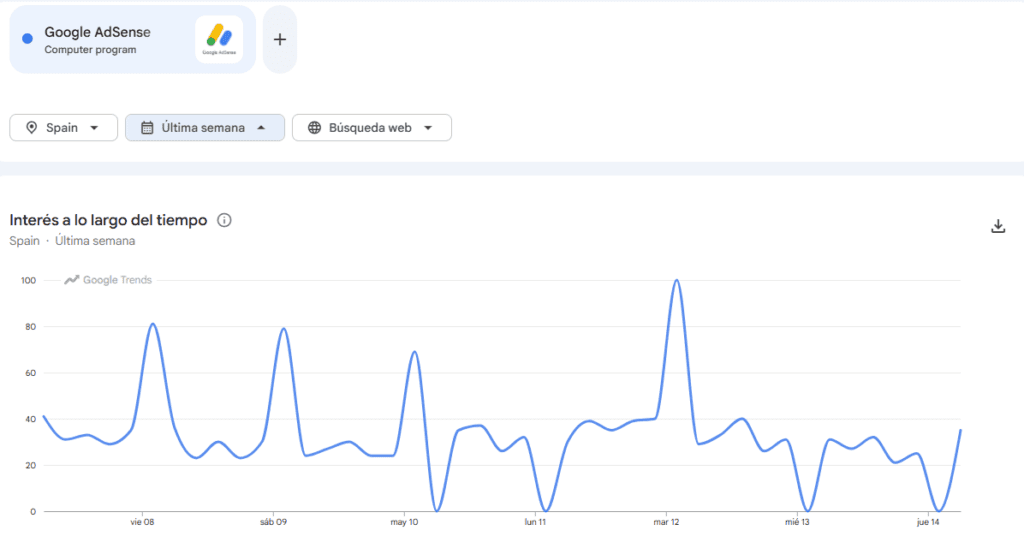The width and height of the screenshot is (1024, 560).
Task: Open the info icon beside Interés a lo largo del tiempo
Action: pos(224,221)
